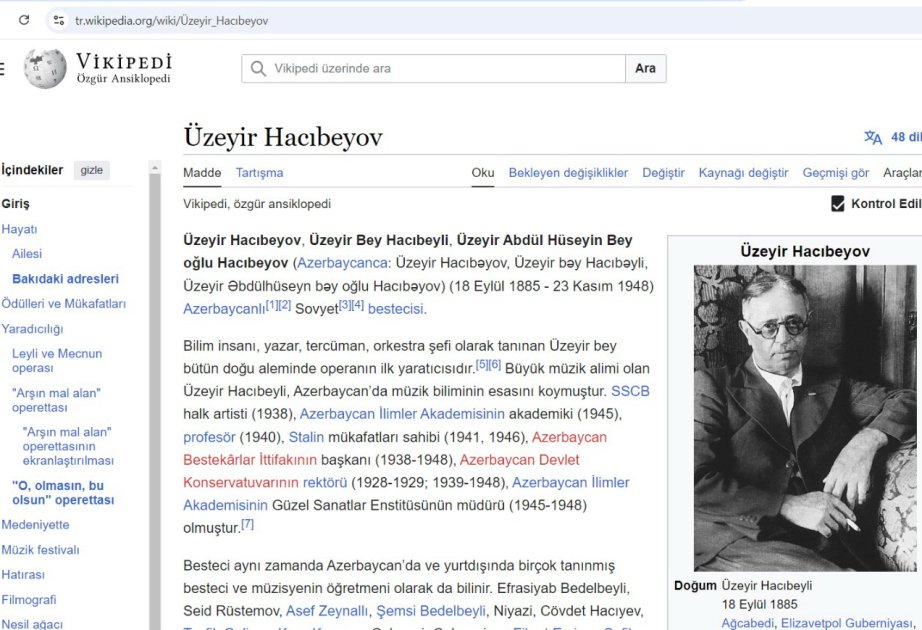Click the sidebar vertical scrollbar
This screenshot has height=630, width=922.
click(155, 400)
